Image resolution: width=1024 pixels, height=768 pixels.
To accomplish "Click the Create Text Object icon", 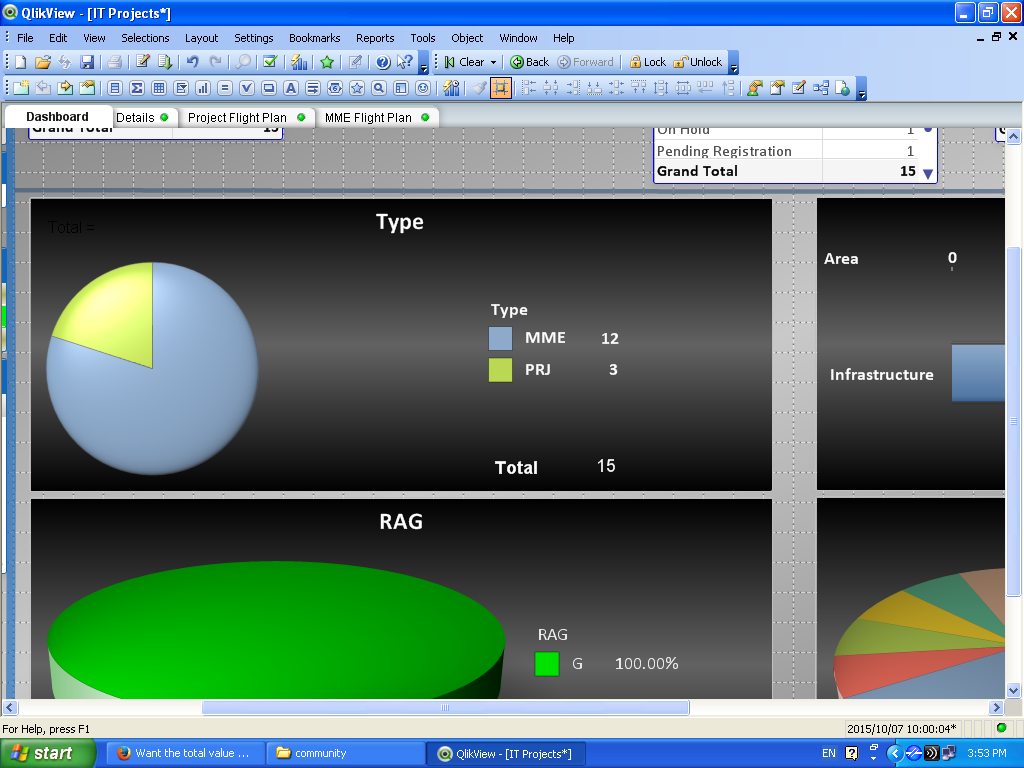I will pyautogui.click(x=291, y=88).
